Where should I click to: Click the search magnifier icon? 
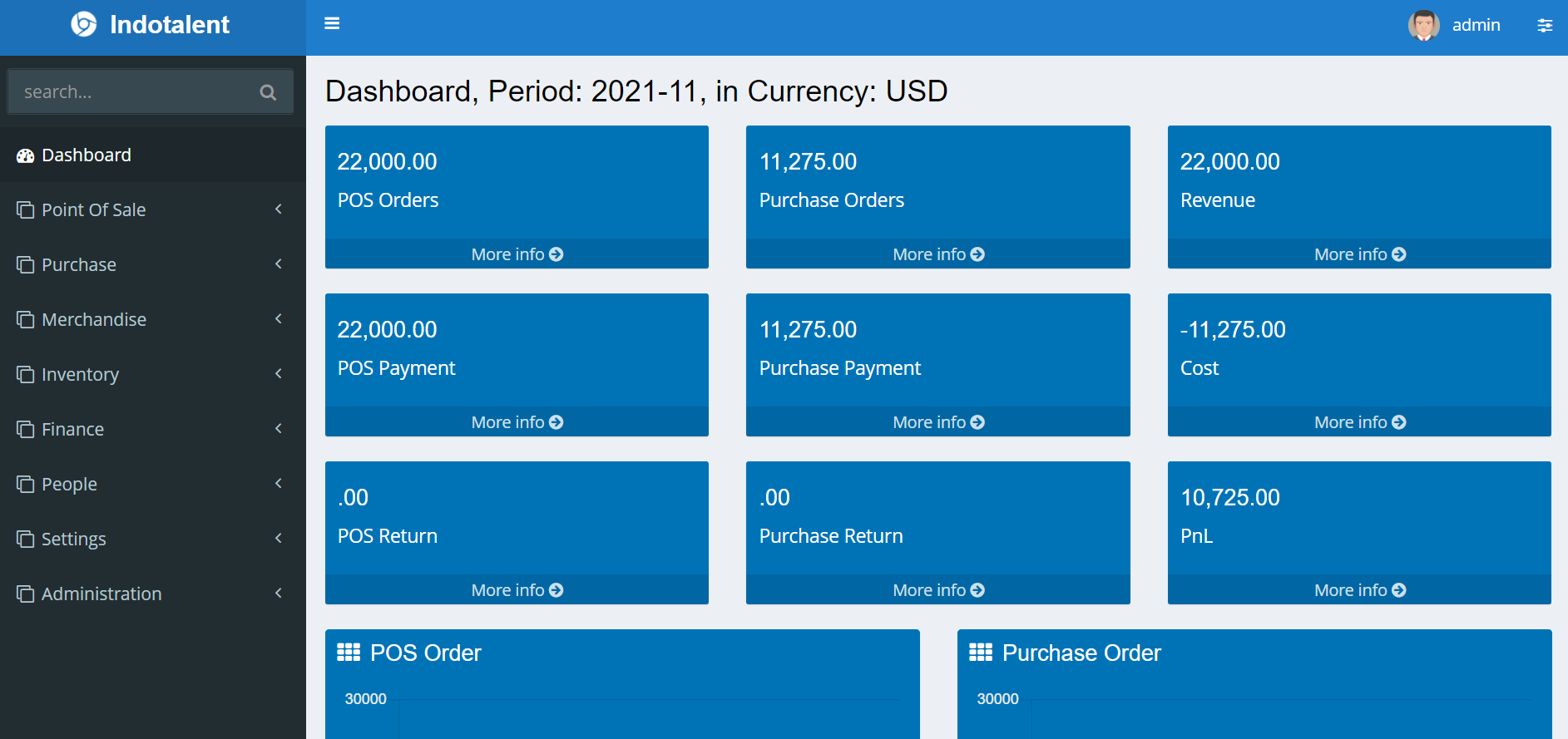pos(268,92)
